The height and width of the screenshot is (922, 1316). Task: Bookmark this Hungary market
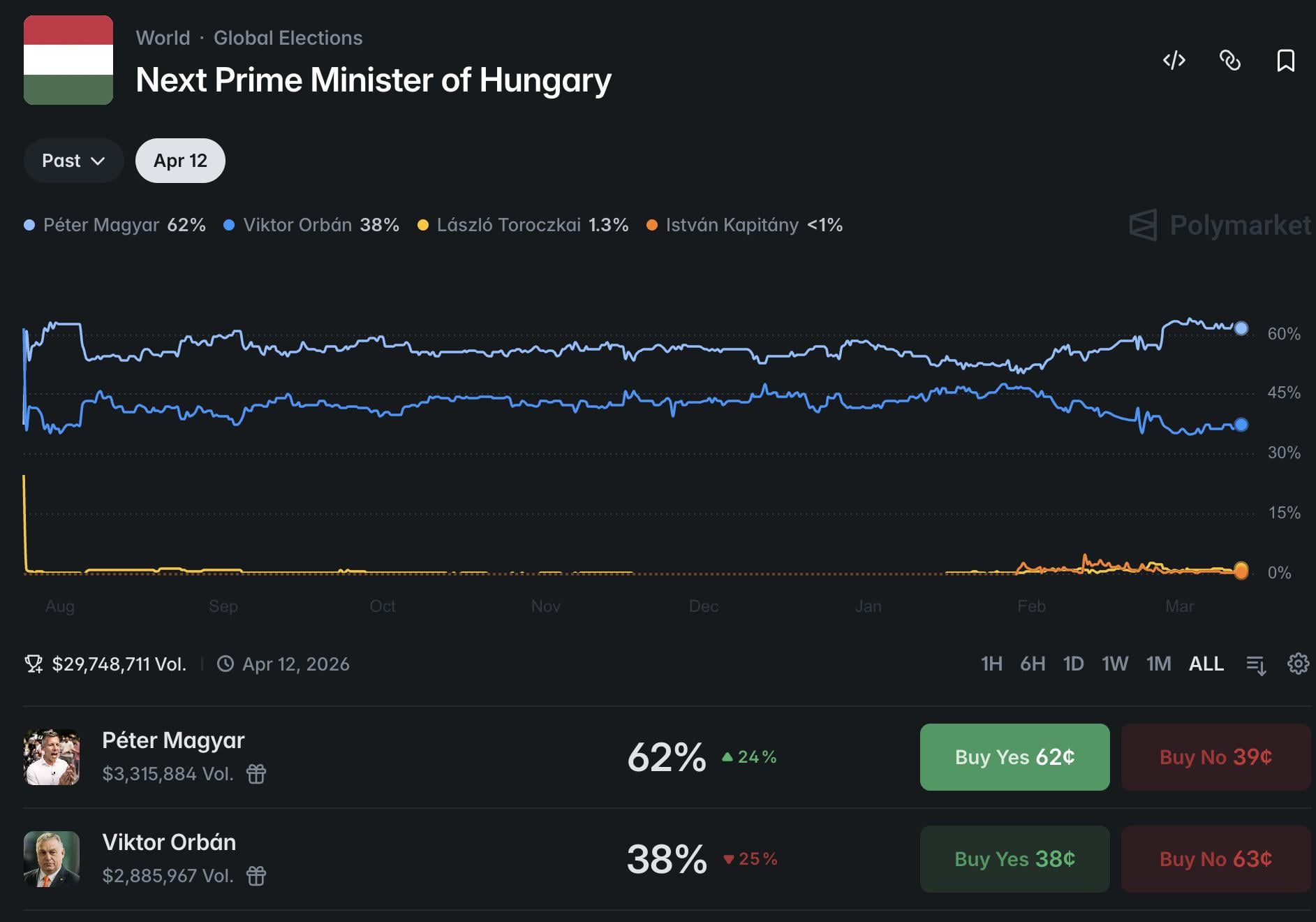click(1285, 60)
